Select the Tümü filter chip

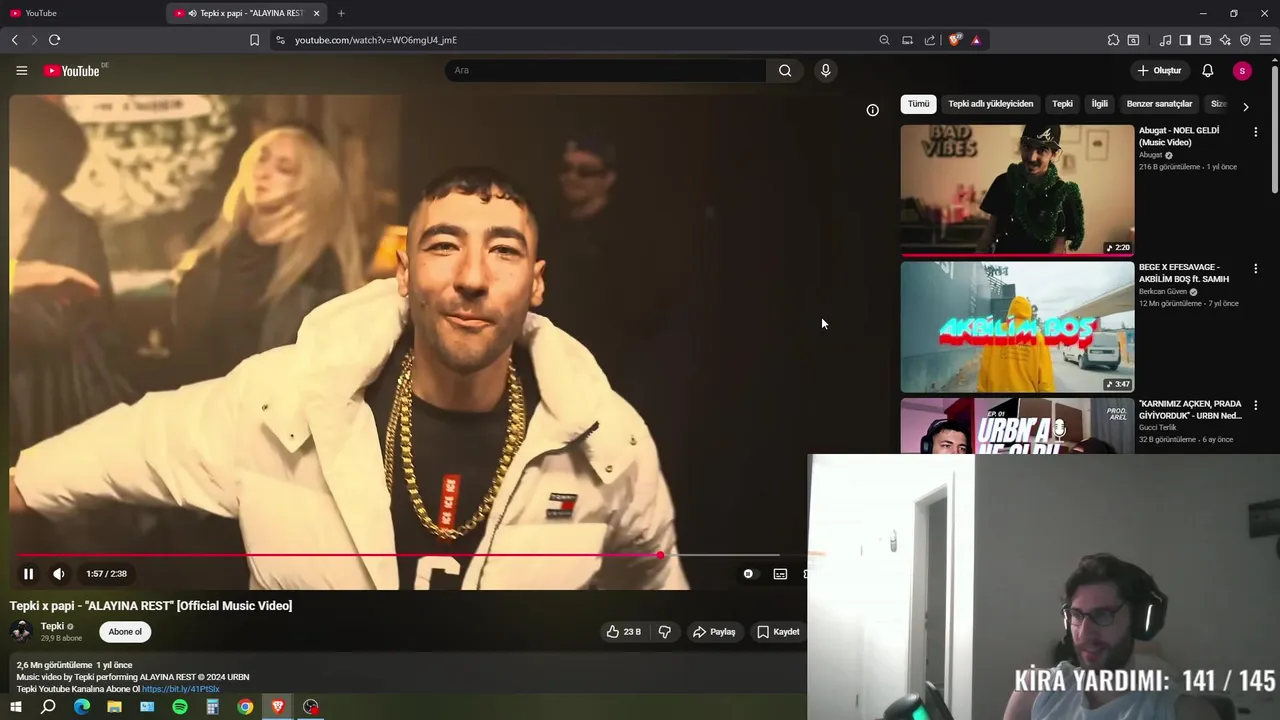pyautogui.click(x=918, y=104)
